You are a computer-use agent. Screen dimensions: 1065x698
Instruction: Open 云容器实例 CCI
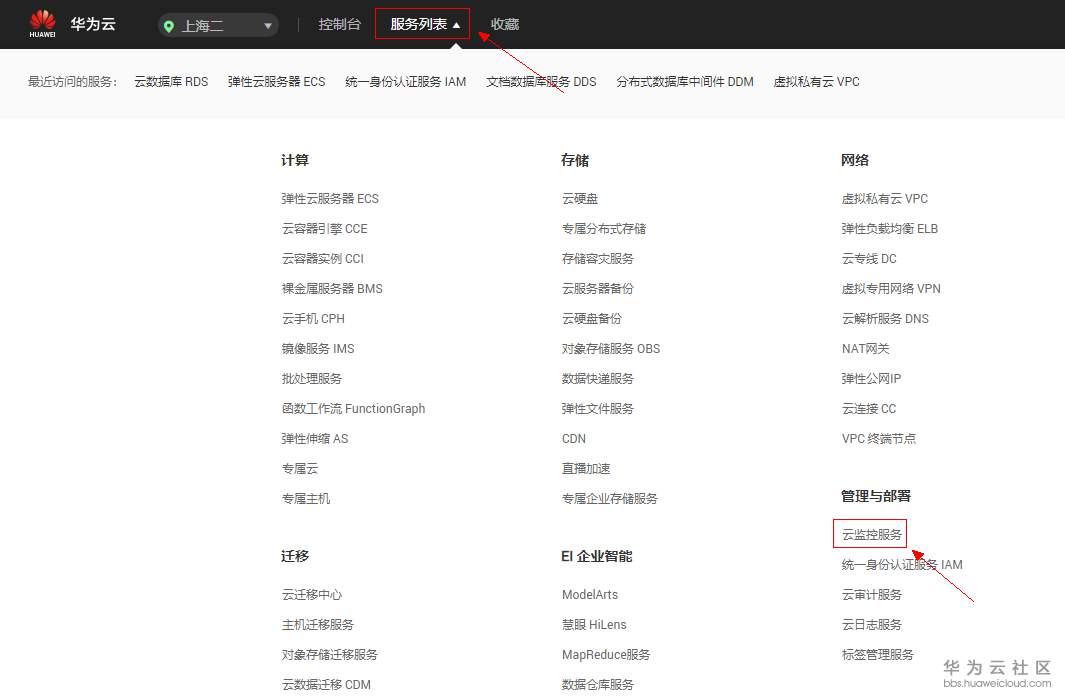coord(323,259)
